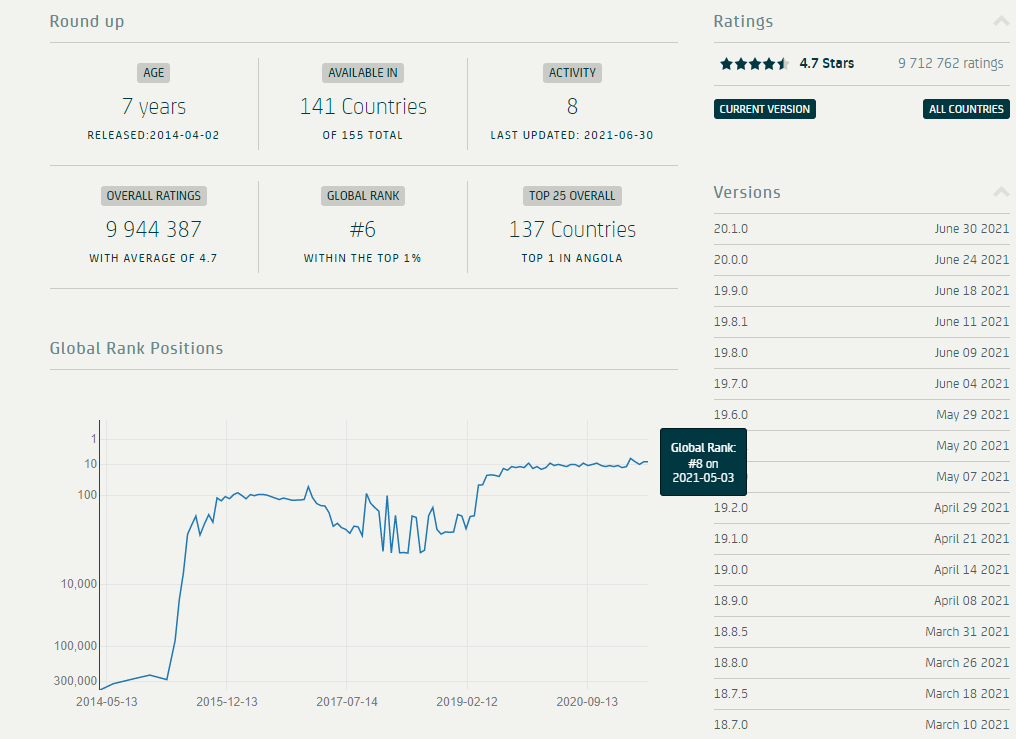
Task: Toggle the CURRENT VERSION ratings filter
Action: pyautogui.click(x=764, y=108)
